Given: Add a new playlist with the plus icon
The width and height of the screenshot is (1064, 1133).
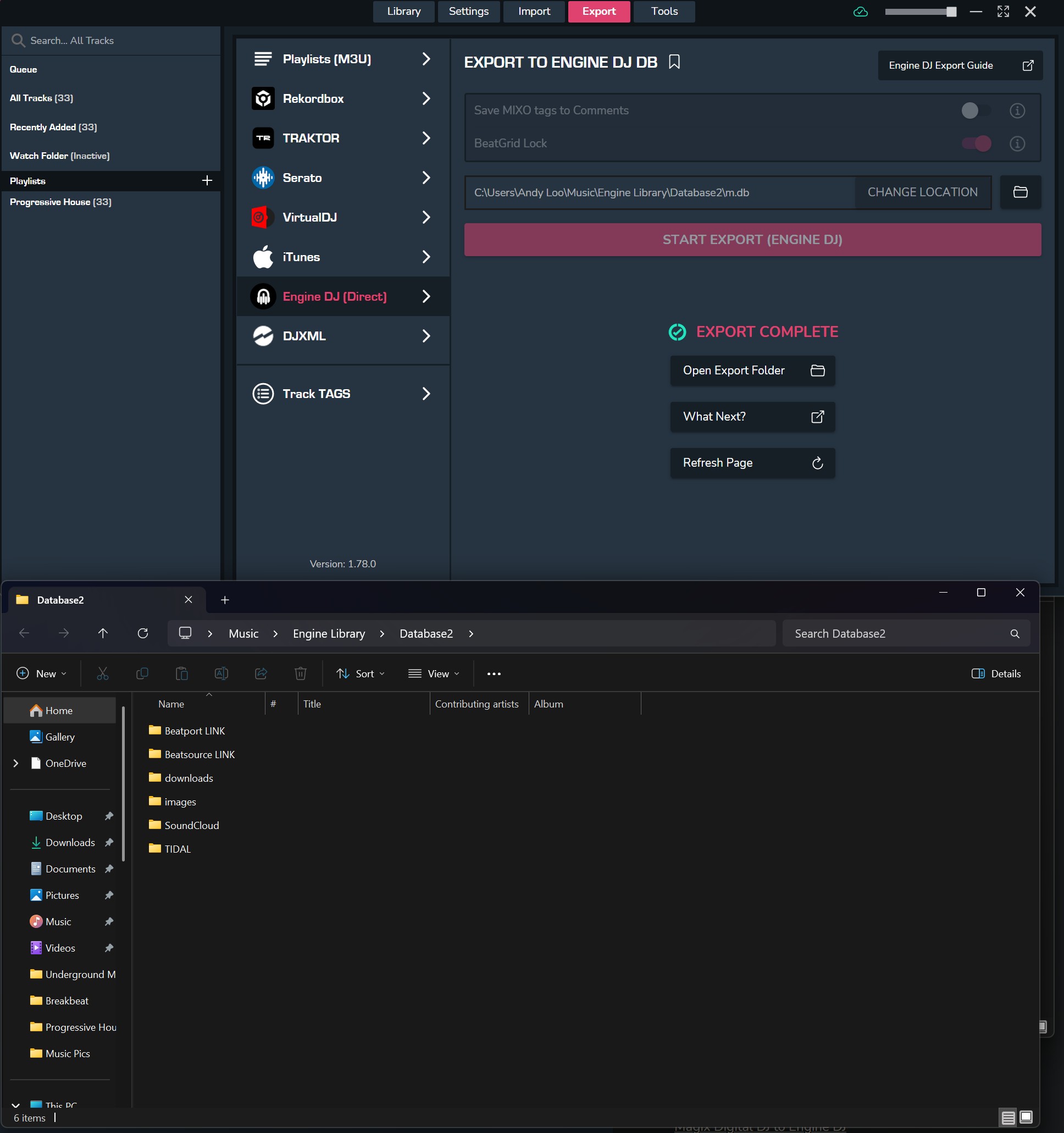Looking at the screenshot, I should coord(207,181).
